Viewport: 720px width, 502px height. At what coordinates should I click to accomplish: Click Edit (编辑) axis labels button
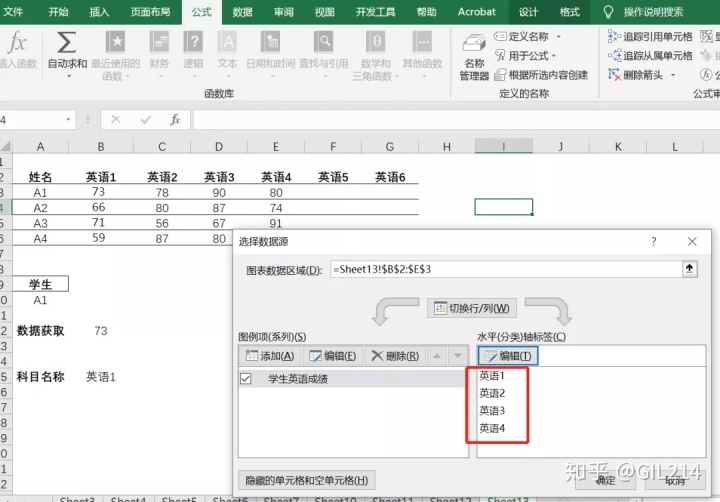pos(508,356)
